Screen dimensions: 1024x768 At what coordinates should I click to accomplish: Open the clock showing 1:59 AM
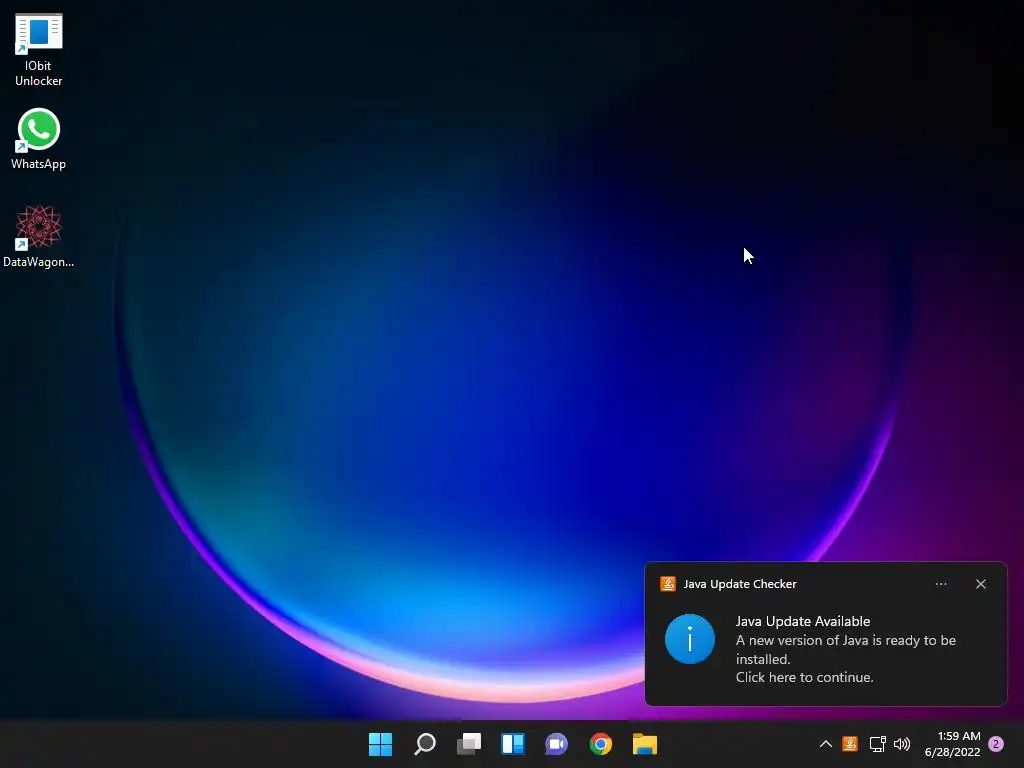[952, 744]
